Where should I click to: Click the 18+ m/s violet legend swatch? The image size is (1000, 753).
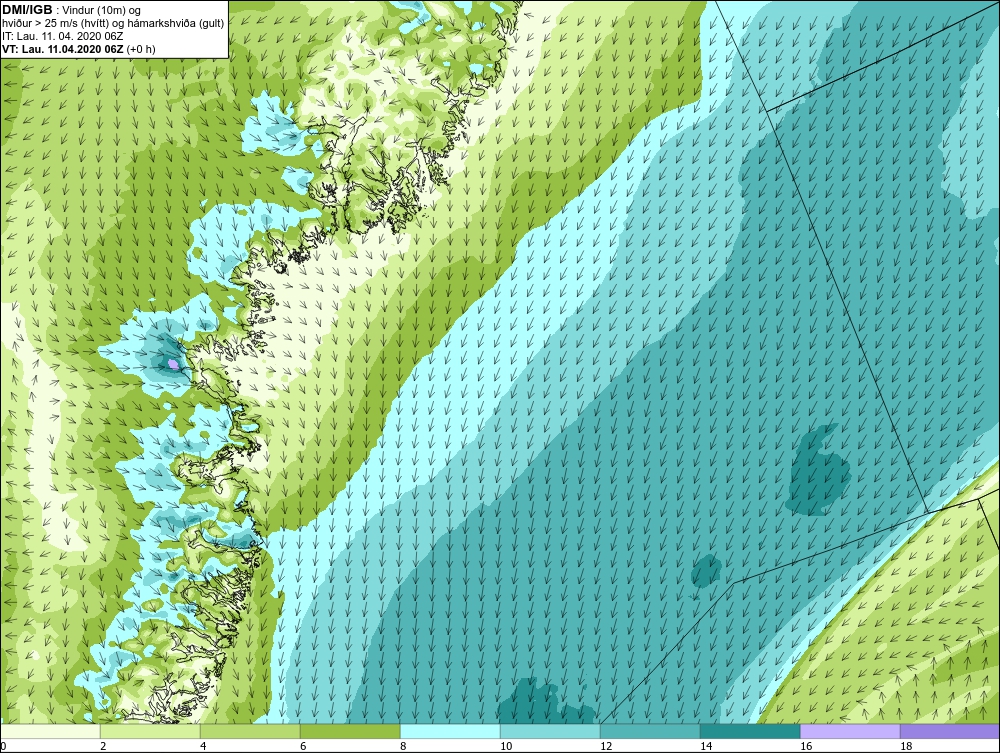(950, 731)
